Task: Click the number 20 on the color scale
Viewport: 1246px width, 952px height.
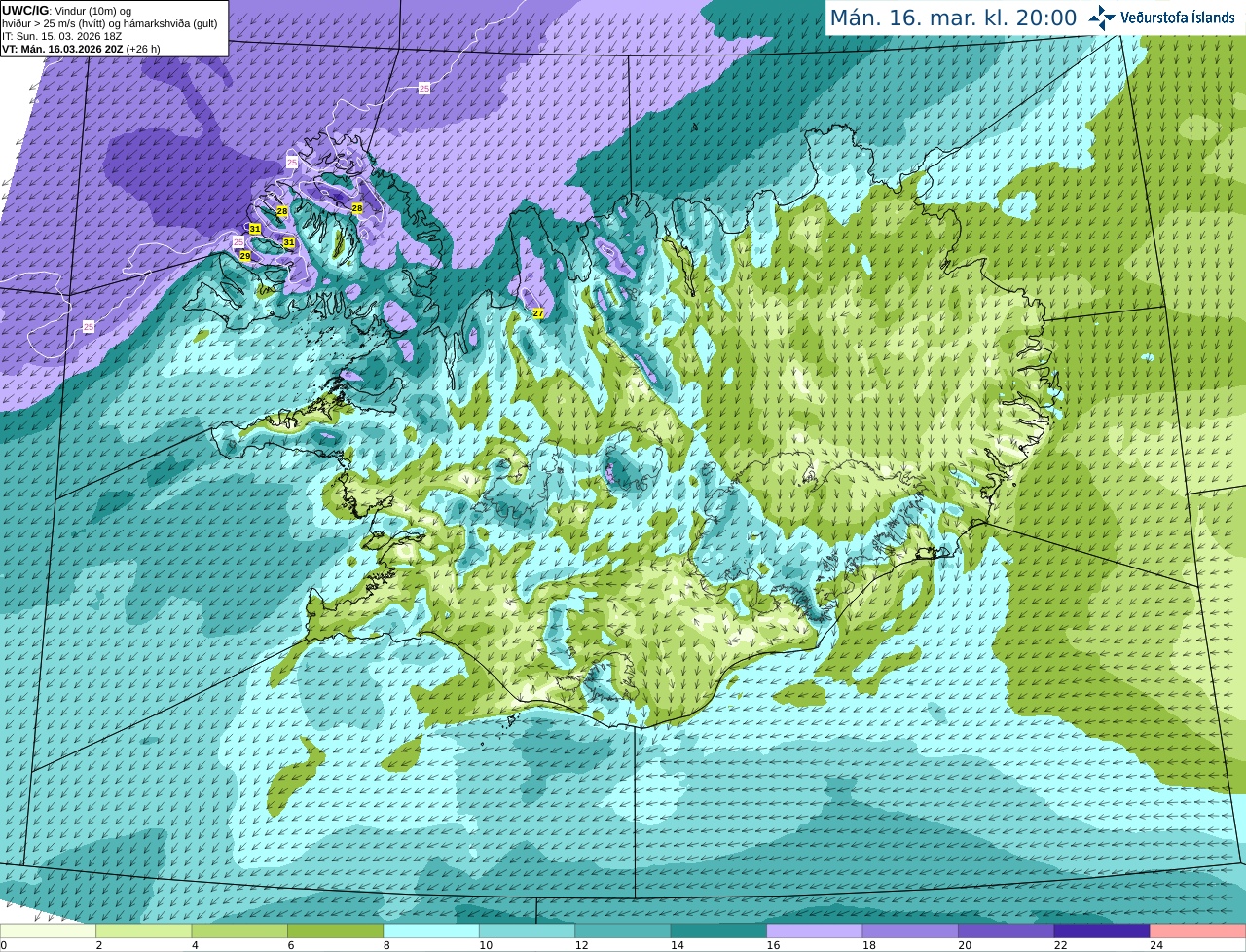Action: click(965, 945)
